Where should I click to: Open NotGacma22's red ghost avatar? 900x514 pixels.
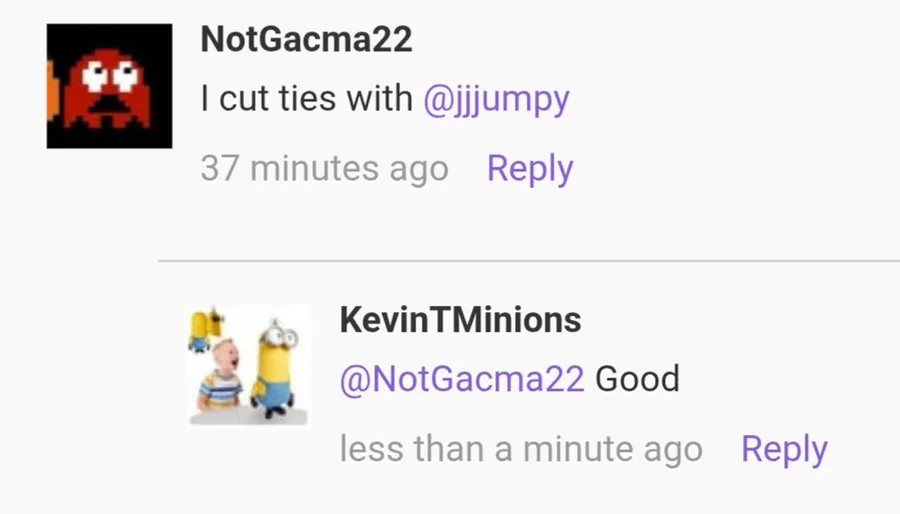click(x=109, y=86)
